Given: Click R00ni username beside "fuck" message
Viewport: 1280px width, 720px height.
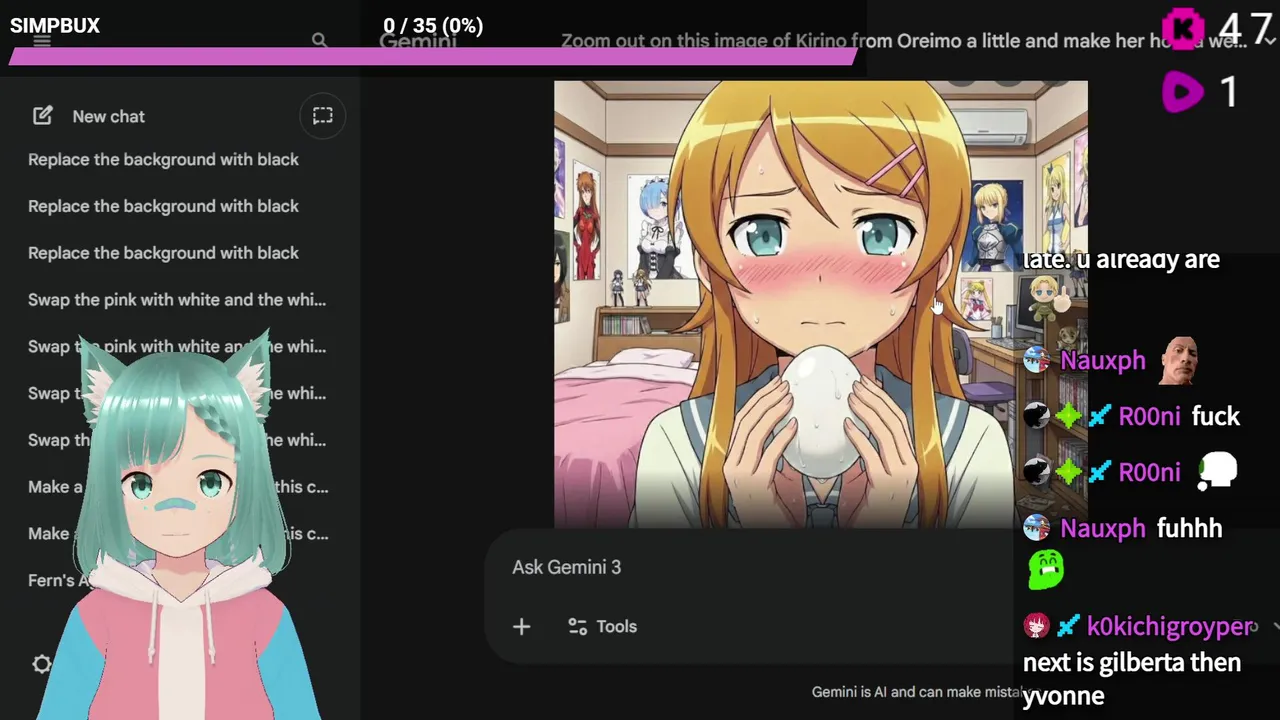Looking at the screenshot, I should point(1150,416).
